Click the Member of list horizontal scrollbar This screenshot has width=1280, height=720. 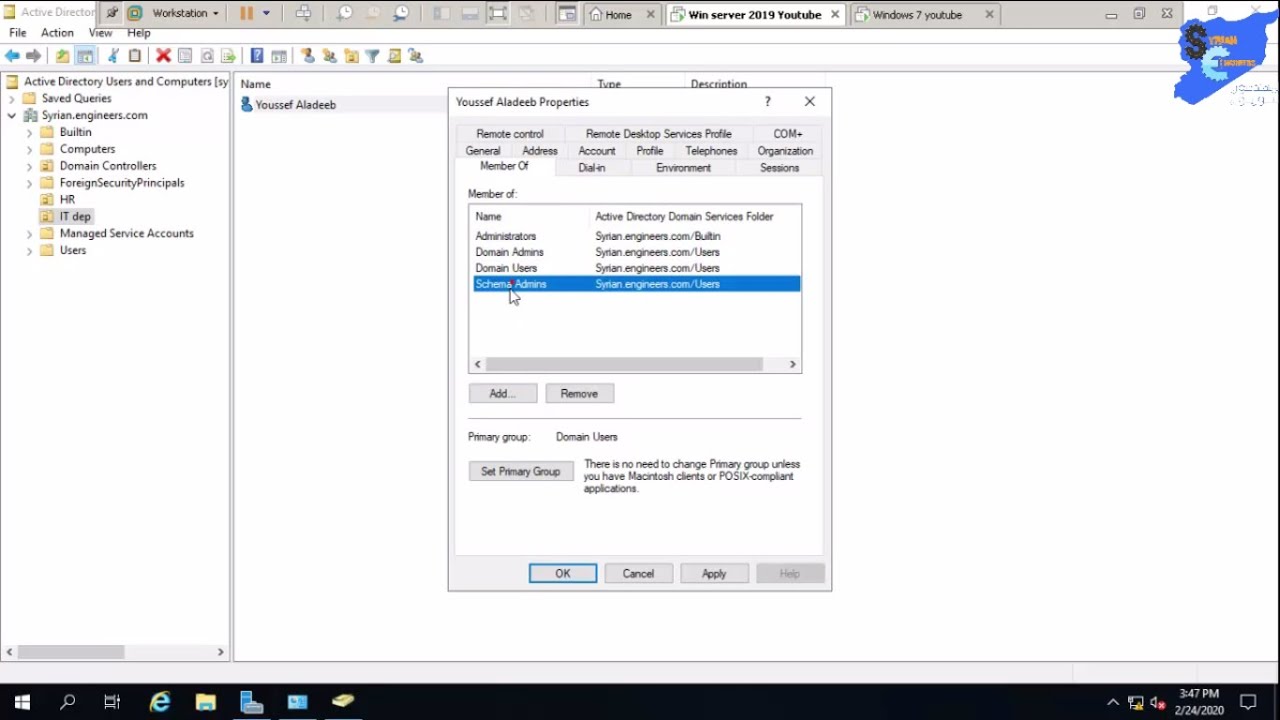click(x=624, y=365)
